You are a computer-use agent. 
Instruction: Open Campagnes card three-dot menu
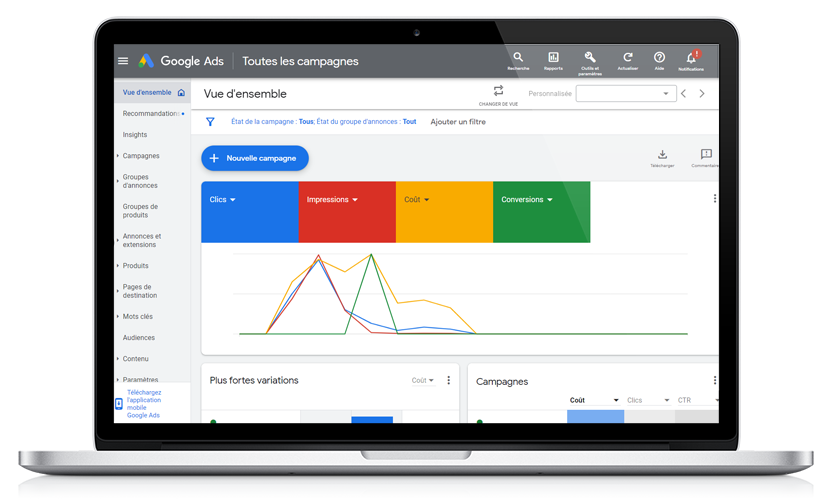[715, 380]
